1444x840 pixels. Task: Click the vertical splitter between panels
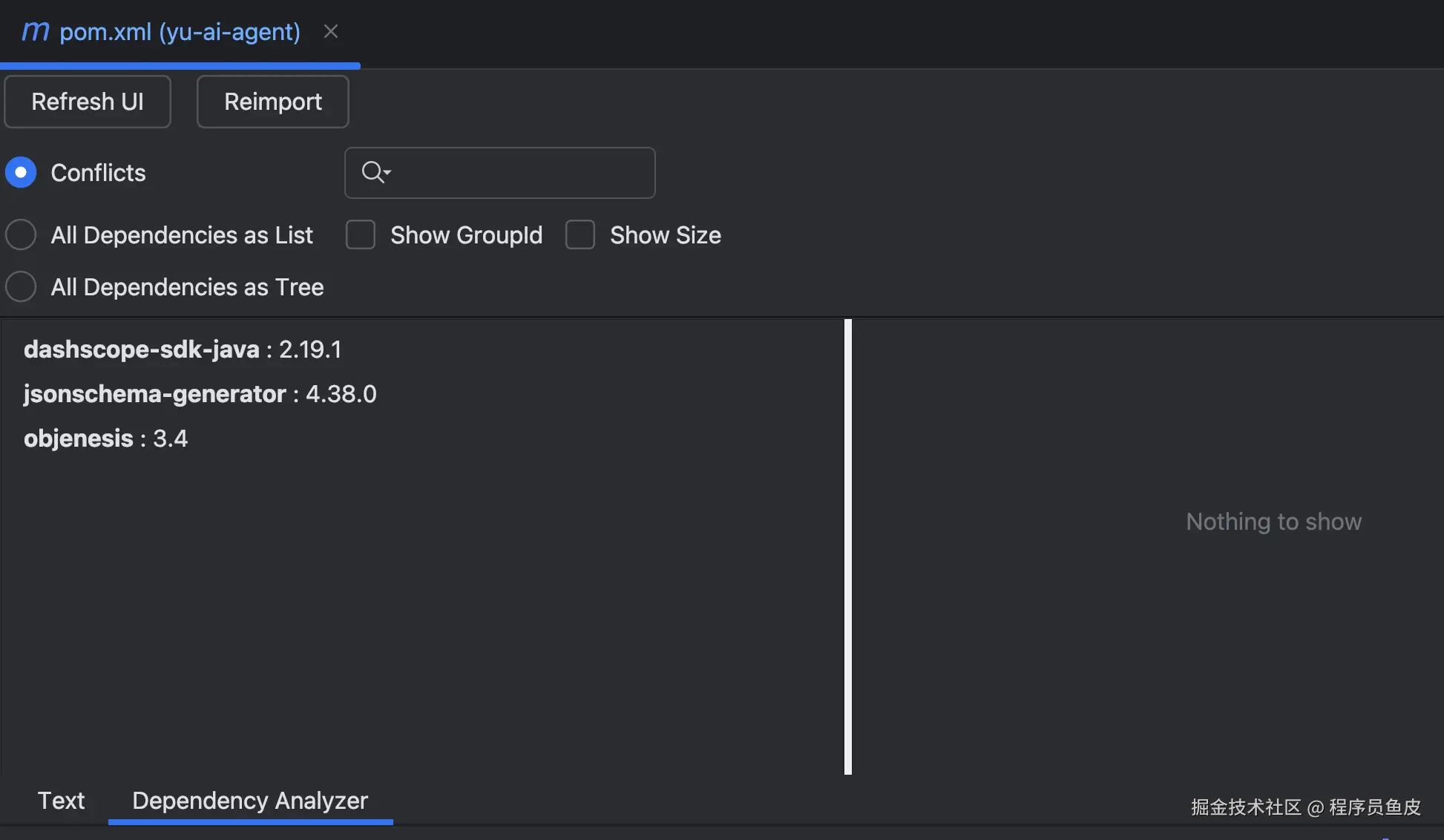click(848, 547)
